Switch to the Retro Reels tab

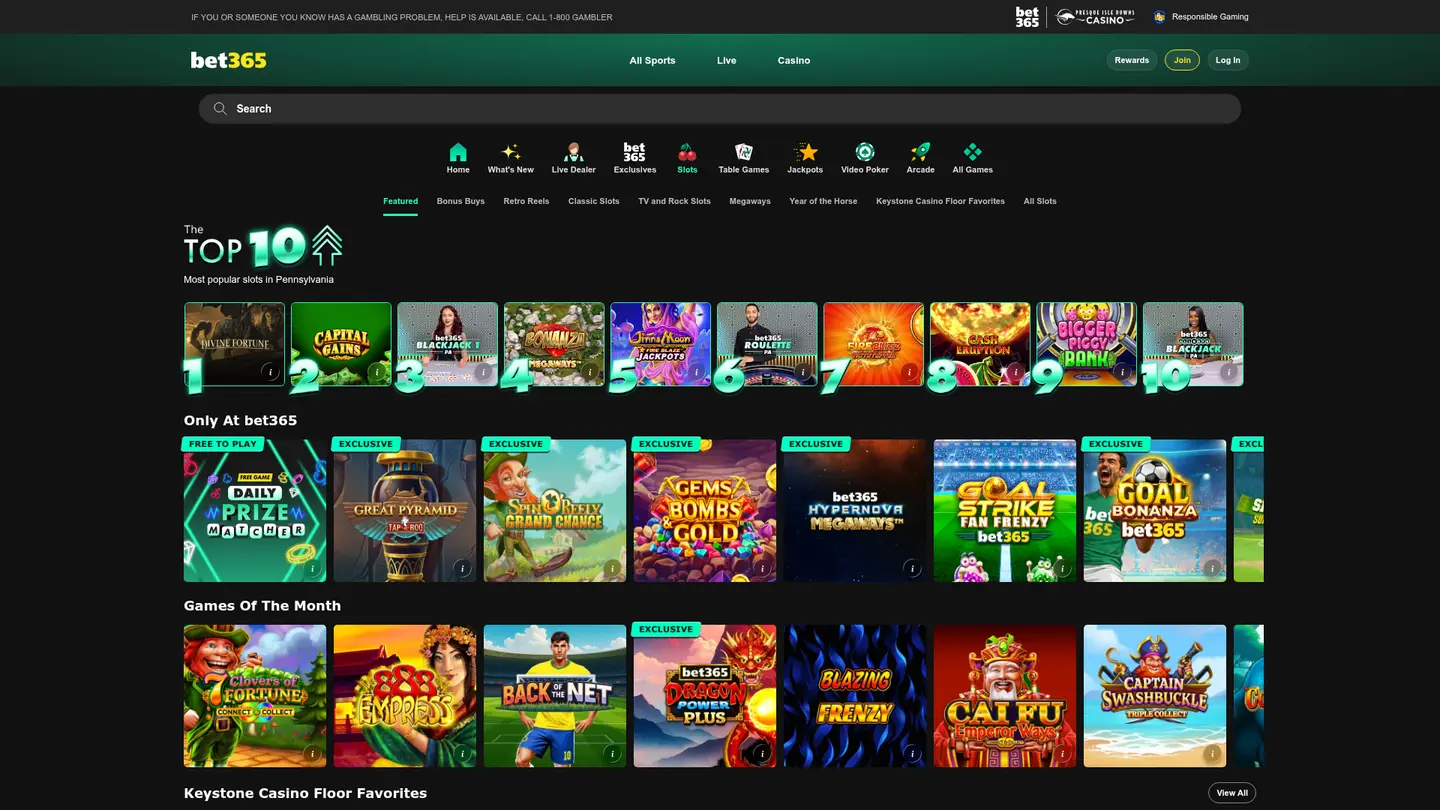[x=526, y=201]
